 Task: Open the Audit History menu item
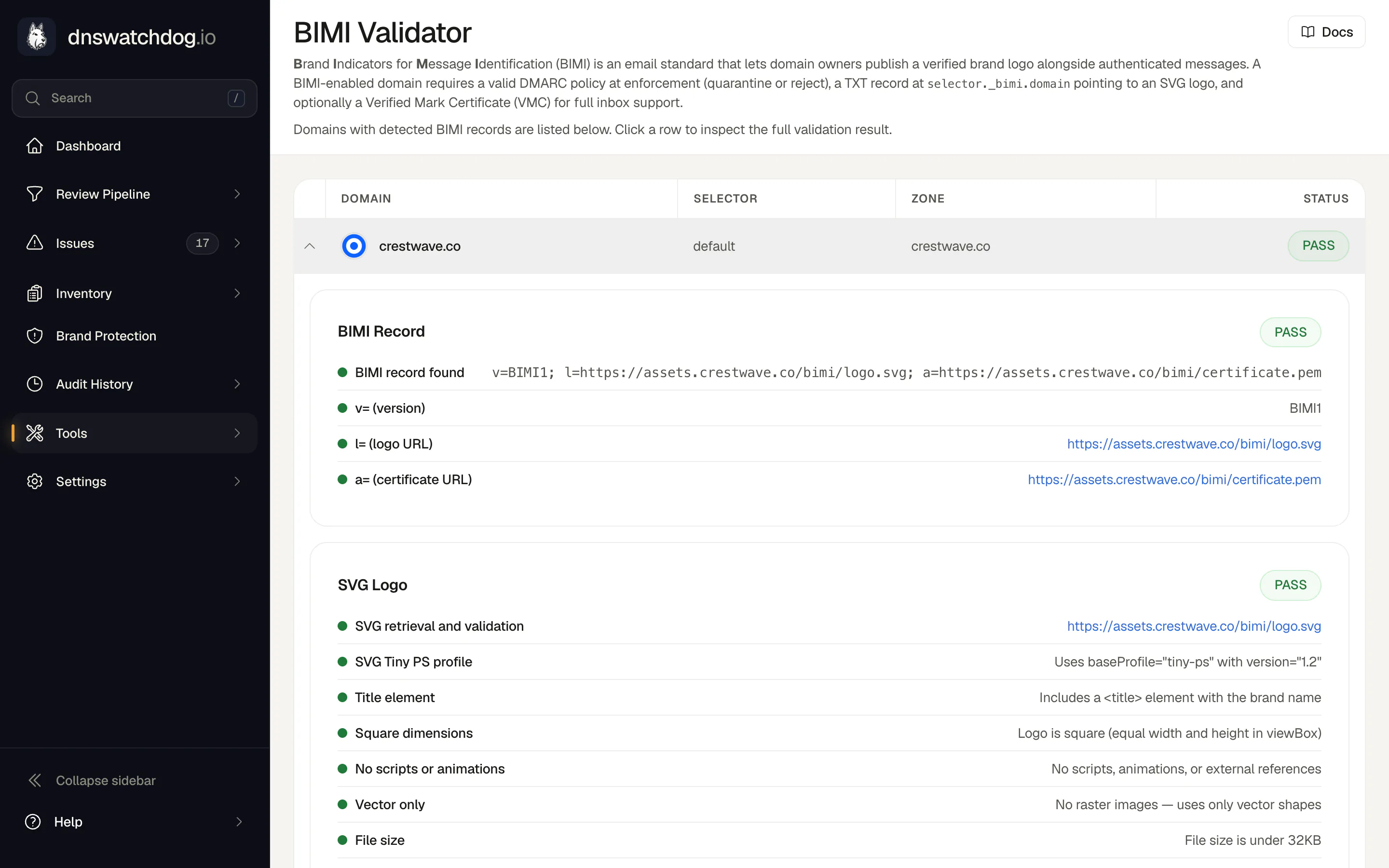134,384
